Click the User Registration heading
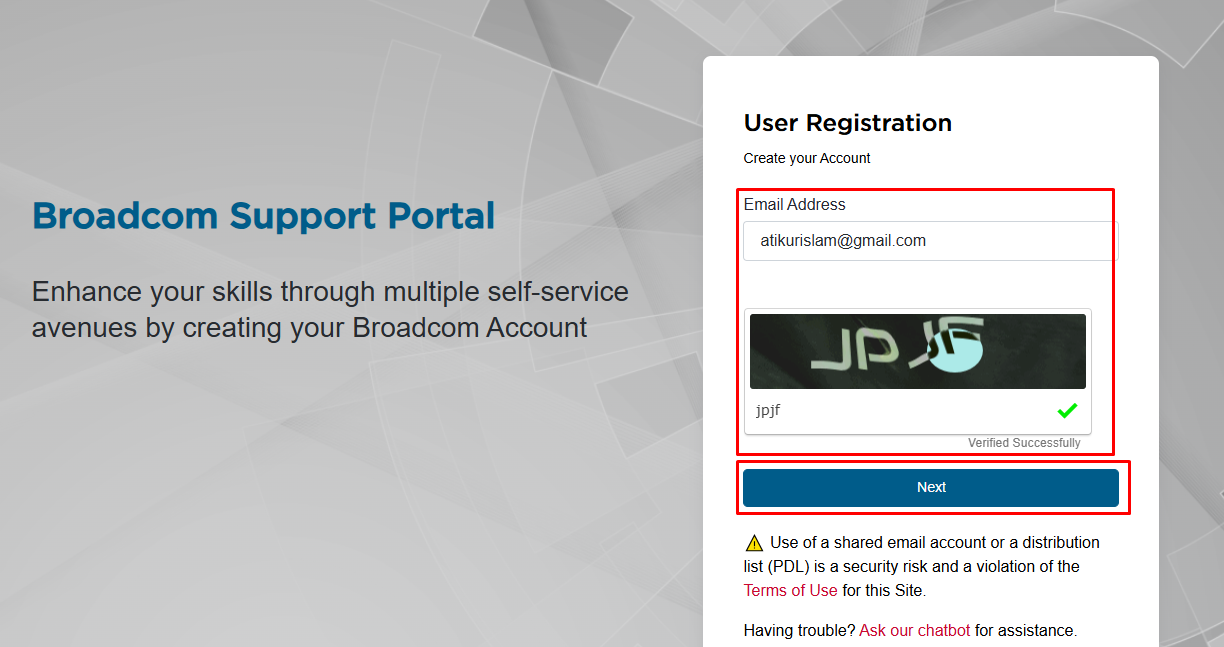Image resolution: width=1224 pixels, height=647 pixels. tap(848, 123)
